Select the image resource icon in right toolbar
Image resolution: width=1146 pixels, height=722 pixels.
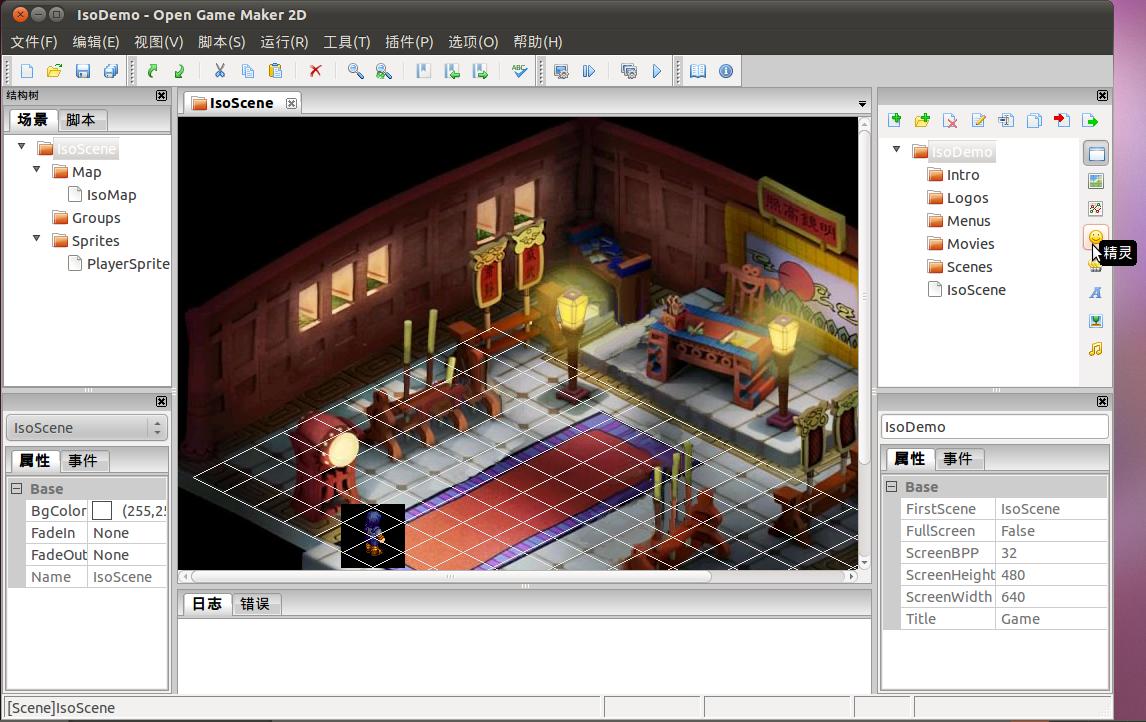pyautogui.click(x=1095, y=181)
